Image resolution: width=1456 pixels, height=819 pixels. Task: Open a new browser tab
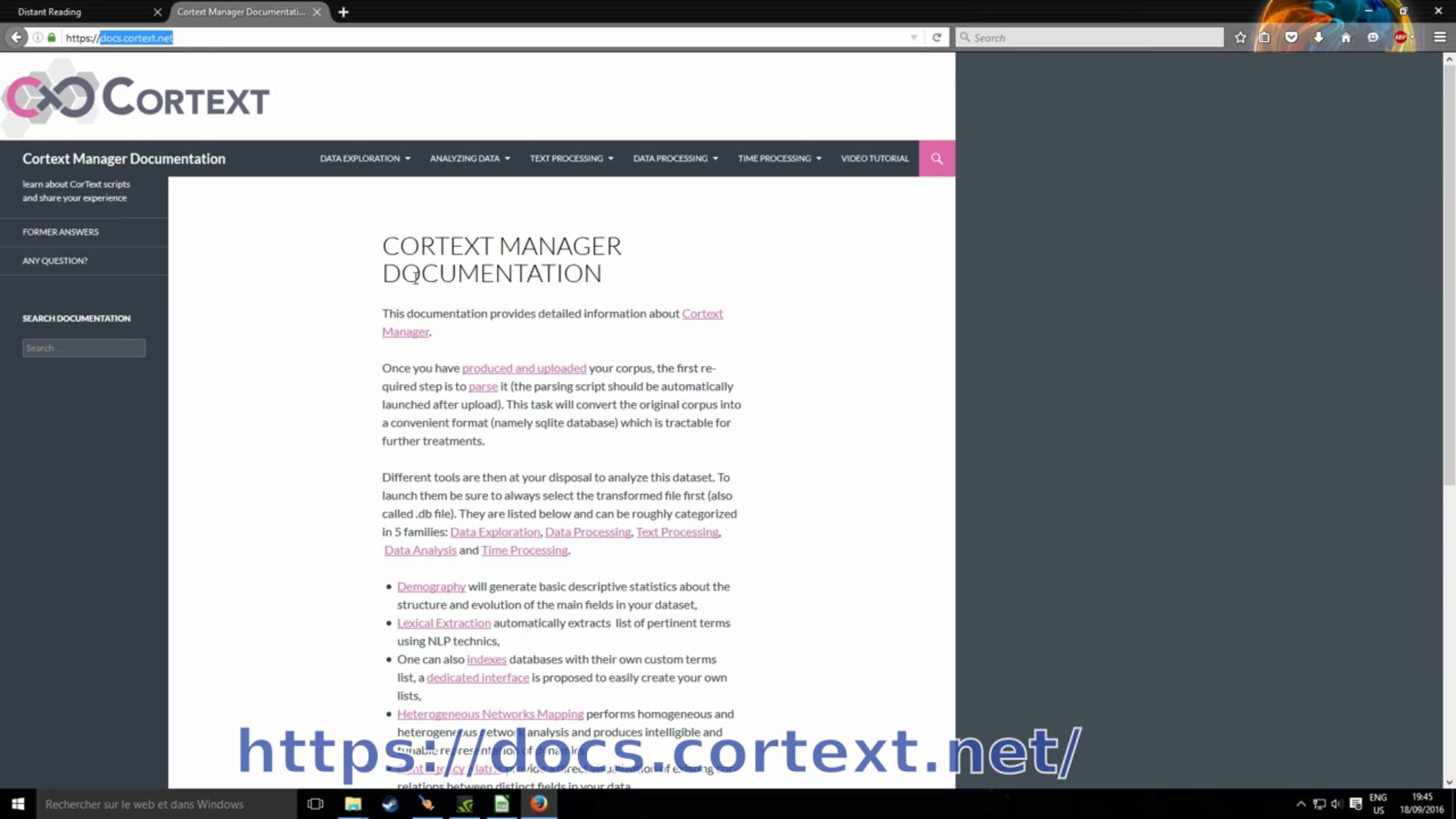[x=343, y=12]
